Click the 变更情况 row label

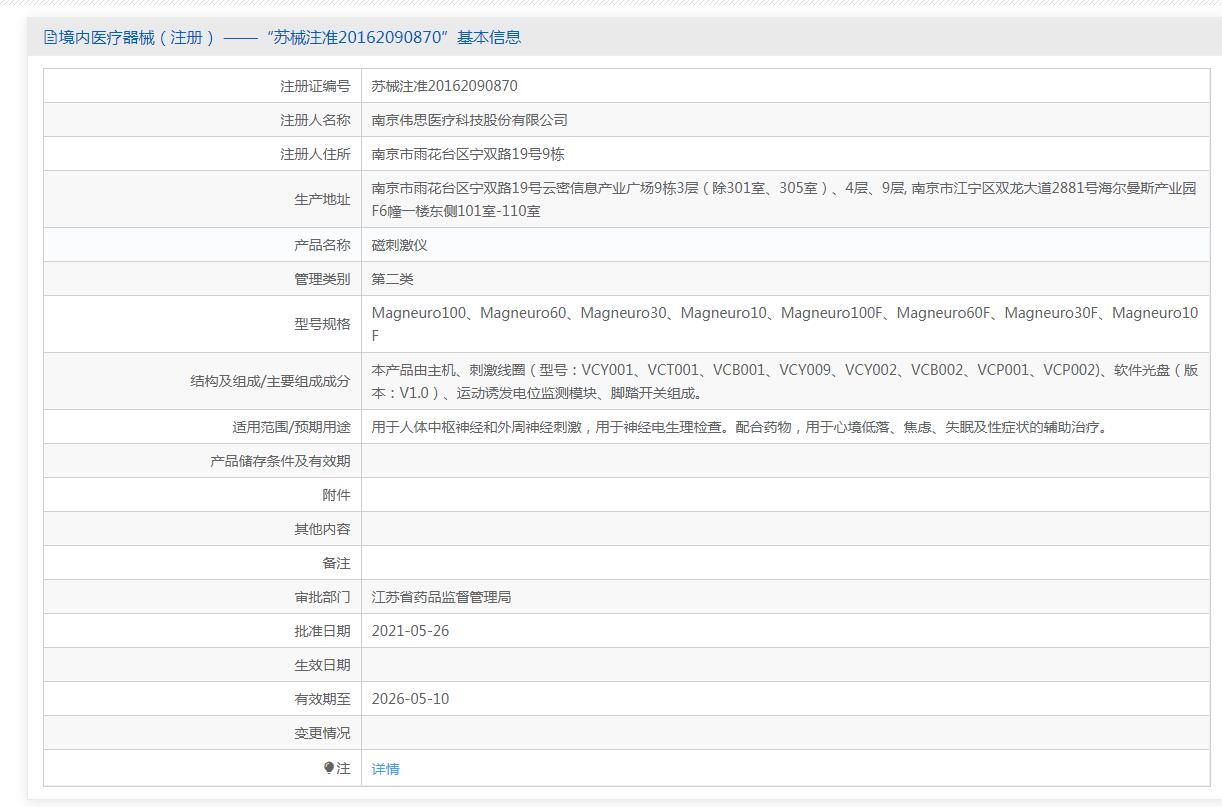pos(322,733)
